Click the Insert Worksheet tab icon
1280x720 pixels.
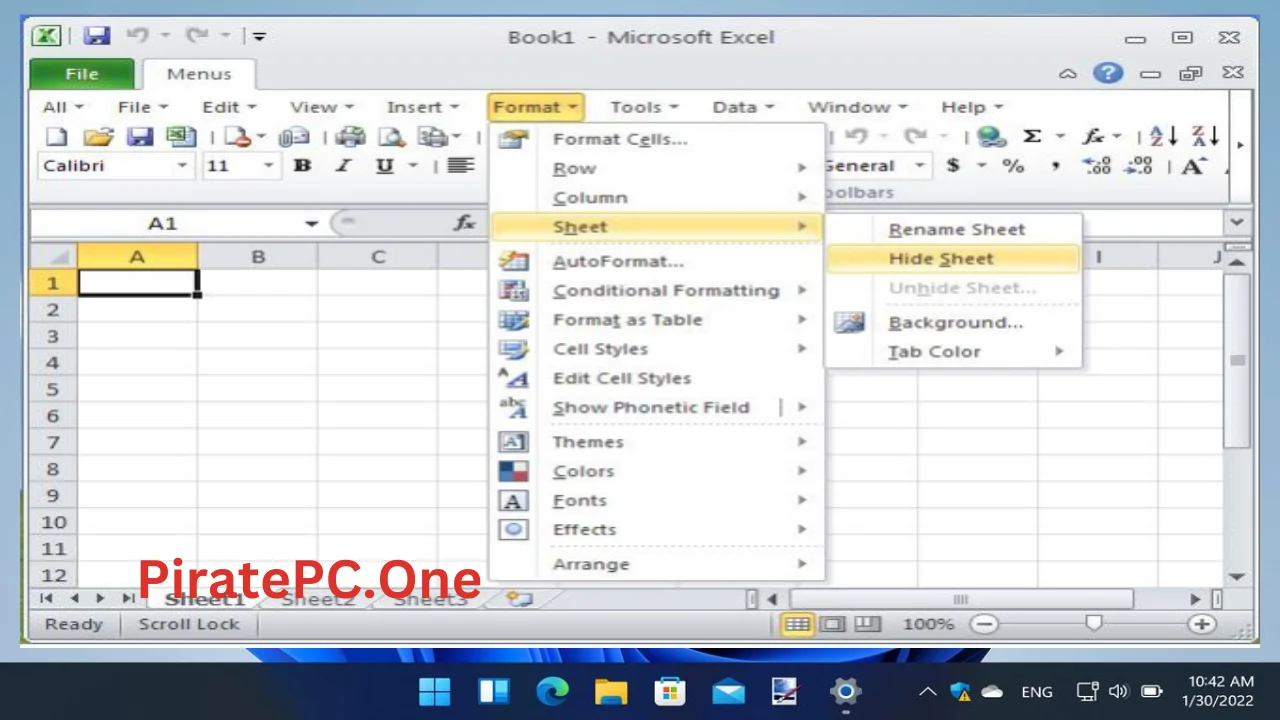tap(518, 599)
